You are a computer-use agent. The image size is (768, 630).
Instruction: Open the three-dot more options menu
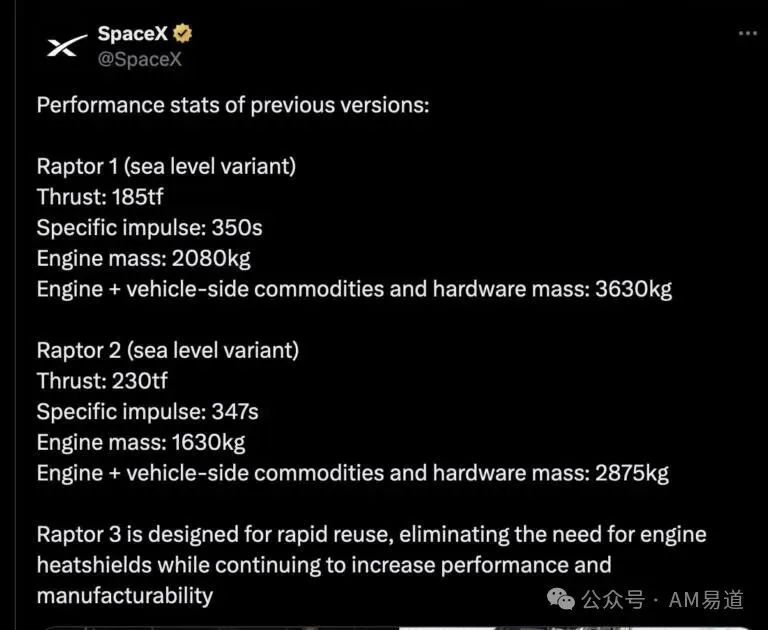click(747, 33)
